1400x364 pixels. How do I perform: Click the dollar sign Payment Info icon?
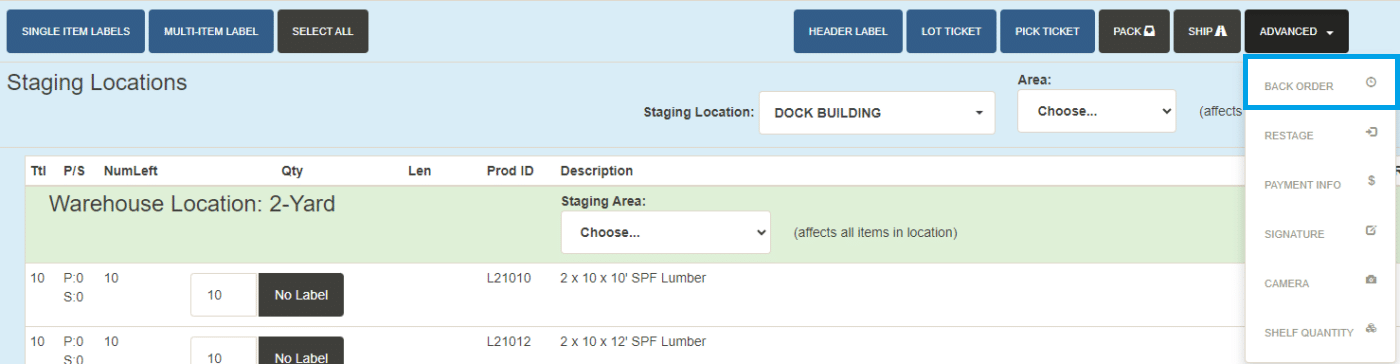[x=1371, y=181]
